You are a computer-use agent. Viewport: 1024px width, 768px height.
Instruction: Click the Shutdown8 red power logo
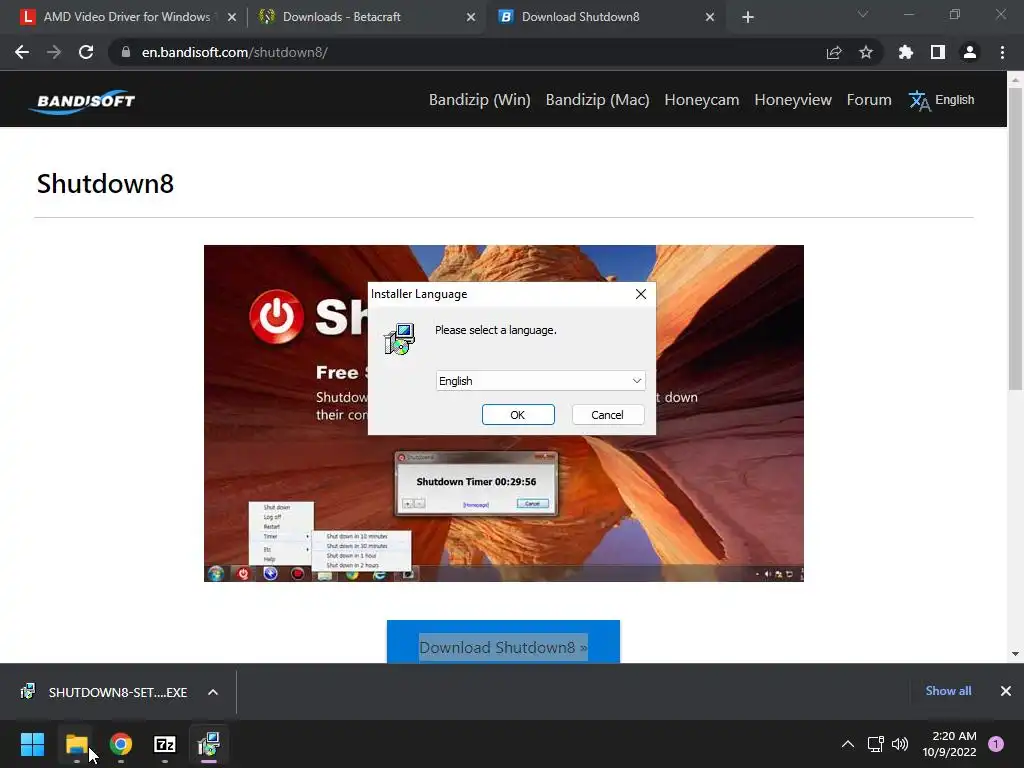(x=277, y=317)
